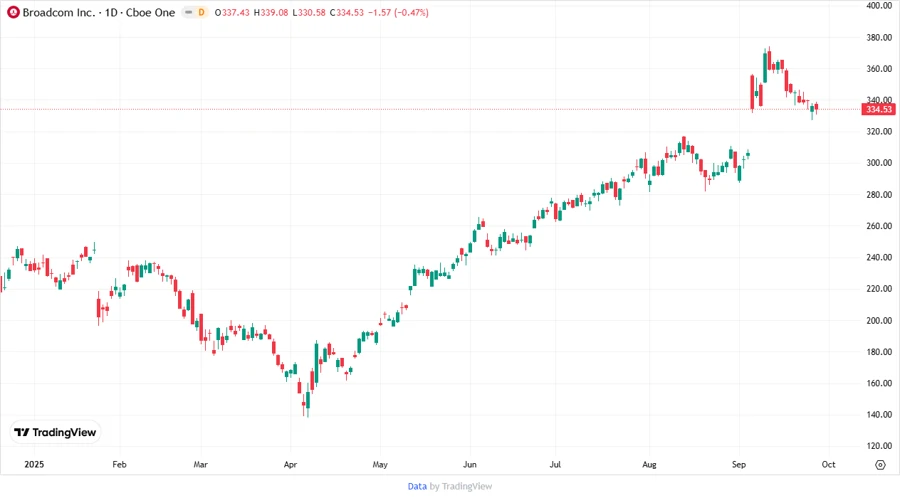
Task: Click the high value H339.08
Action: tap(271, 13)
